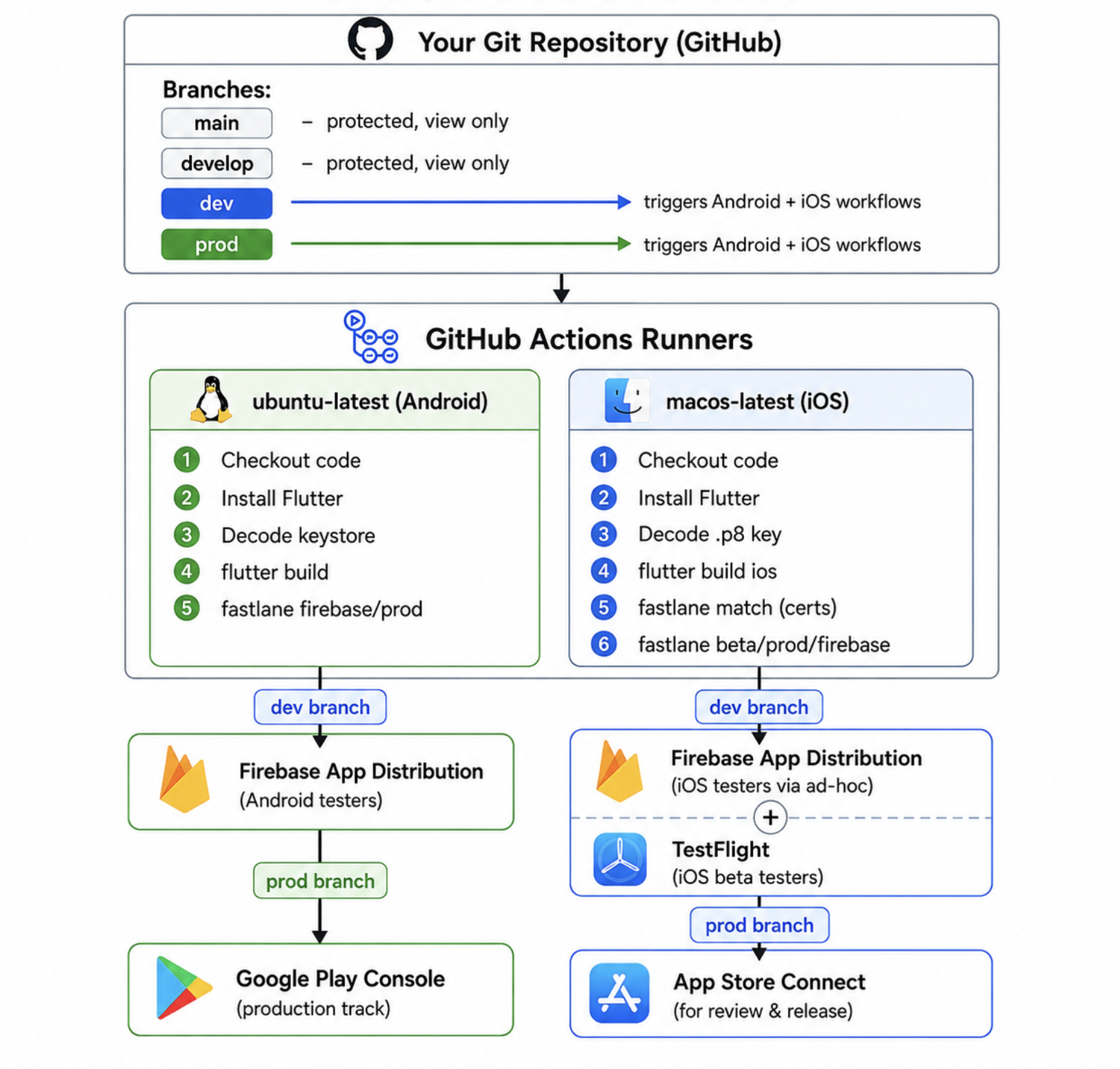The width and height of the screenshot is (1120, 1069).
Task: Click the 'Google Play Console' title
Action: point(340,979)
